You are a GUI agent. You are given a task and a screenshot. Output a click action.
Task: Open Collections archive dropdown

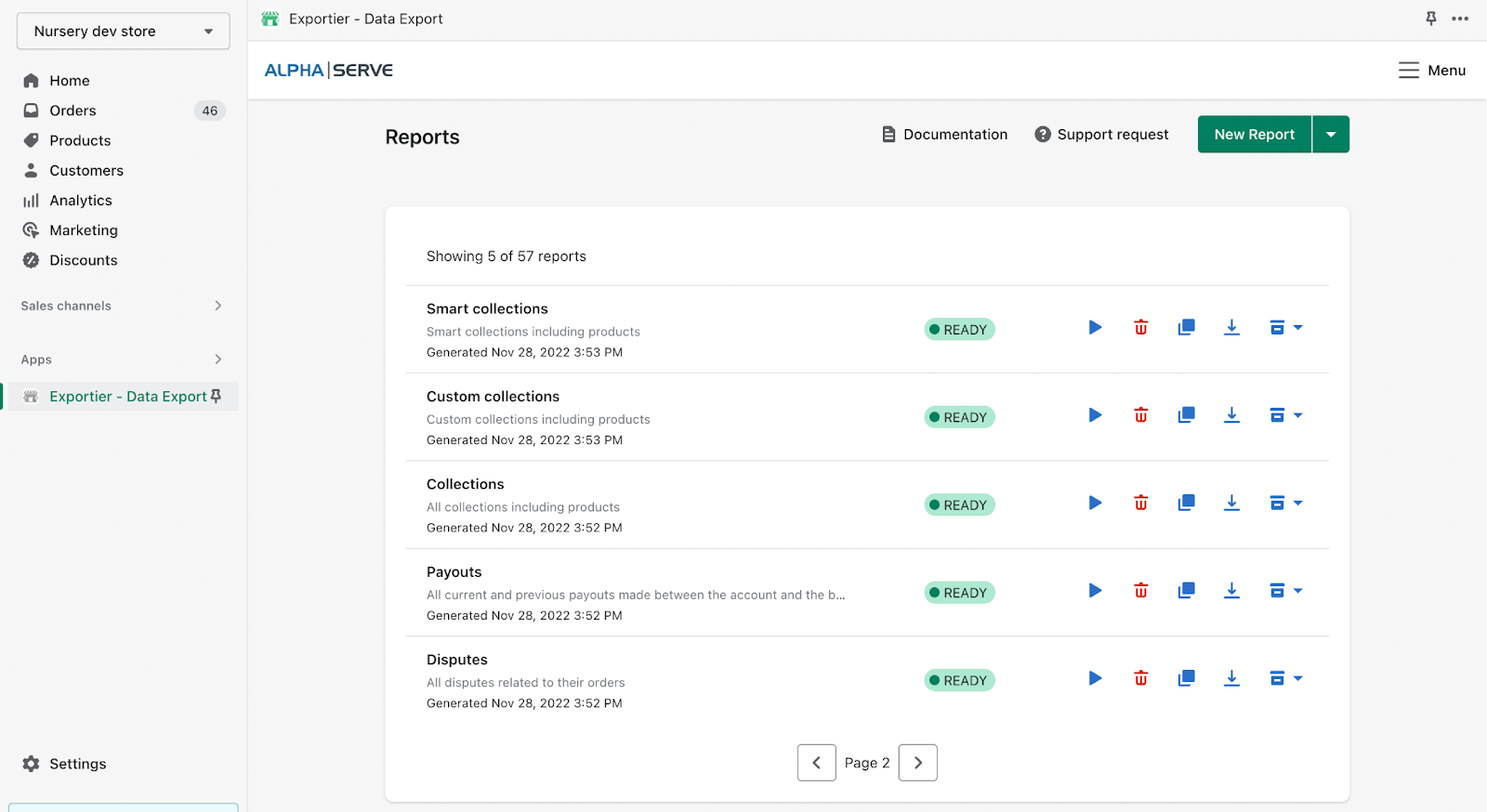1286,503
